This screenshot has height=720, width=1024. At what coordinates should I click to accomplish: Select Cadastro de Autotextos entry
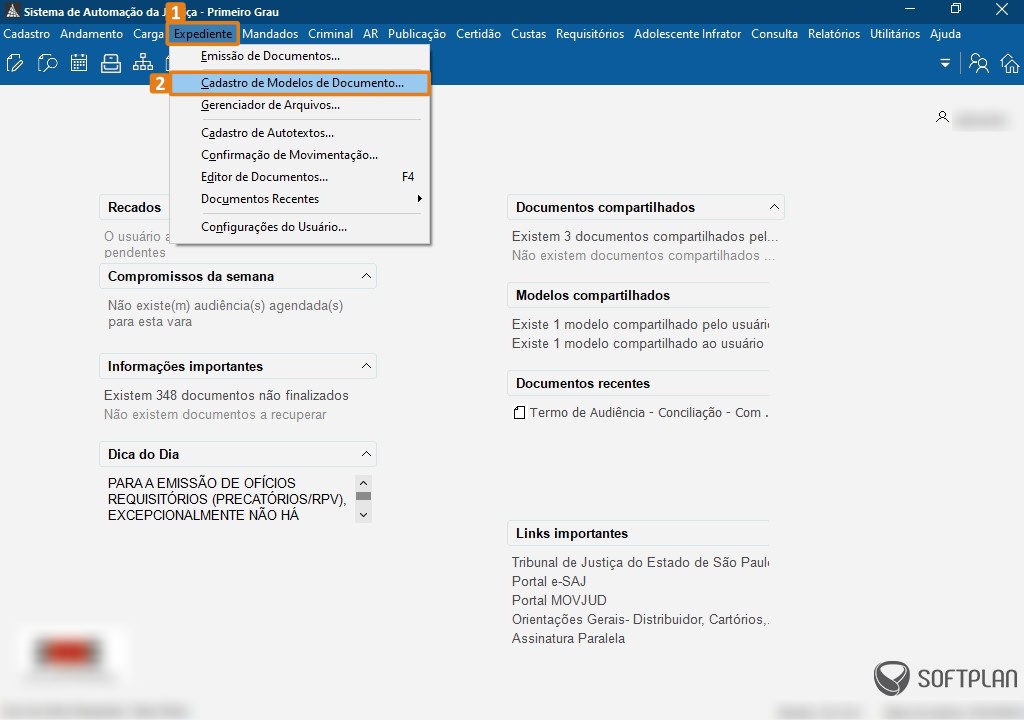tap(300, 133)
